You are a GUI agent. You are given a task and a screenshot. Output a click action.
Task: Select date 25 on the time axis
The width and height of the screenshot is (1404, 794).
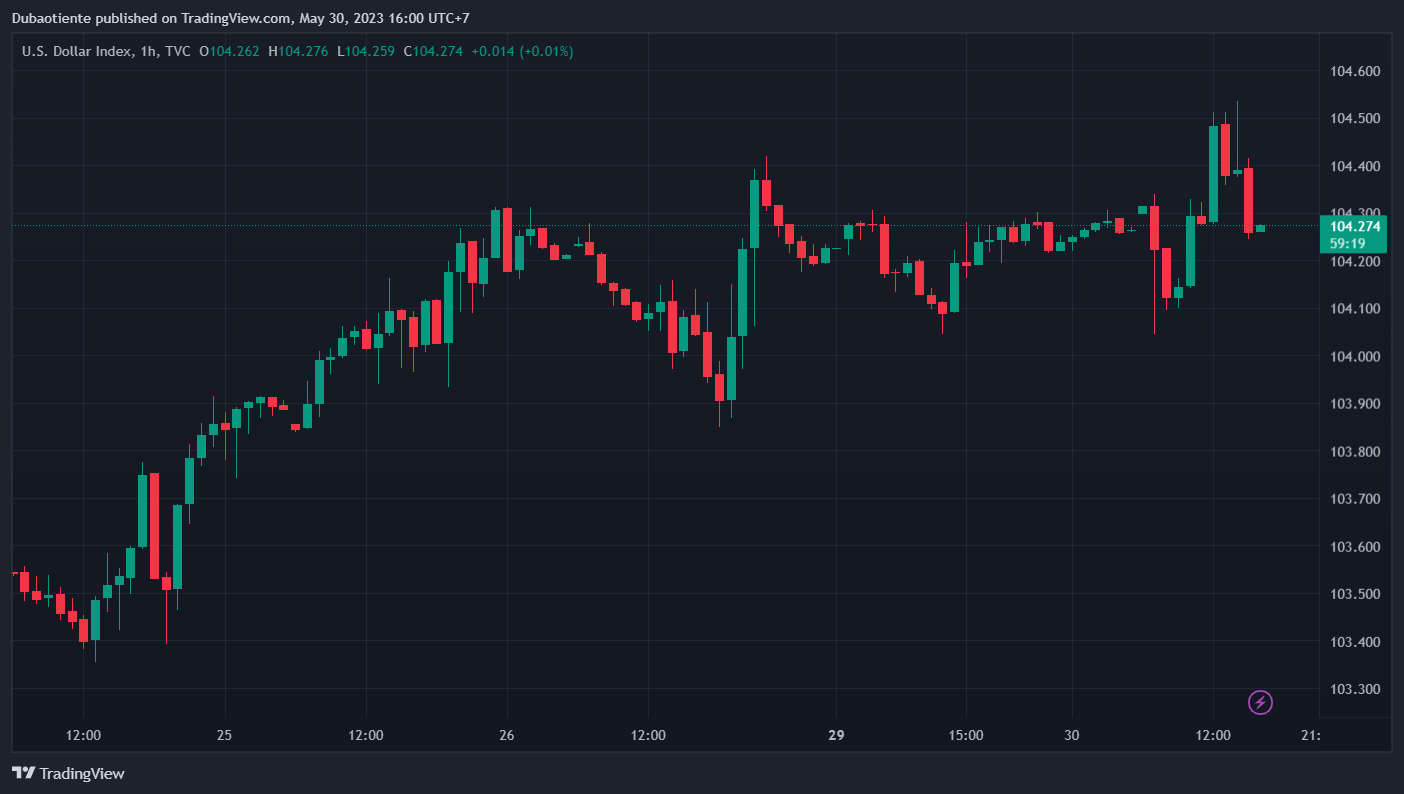pyautogui.click(x=224, y=736)
